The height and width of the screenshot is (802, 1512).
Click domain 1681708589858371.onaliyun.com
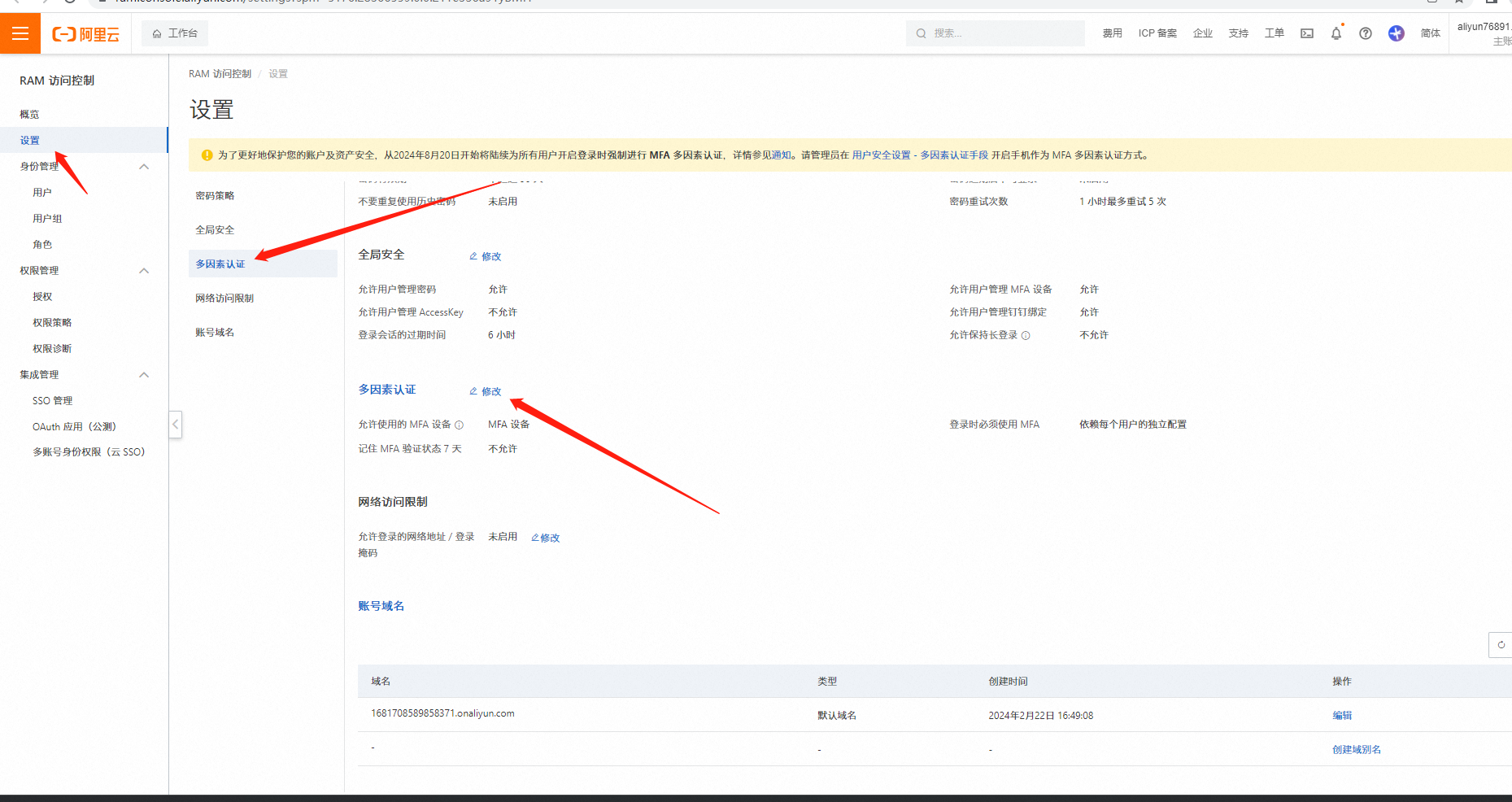pos(442,713)
